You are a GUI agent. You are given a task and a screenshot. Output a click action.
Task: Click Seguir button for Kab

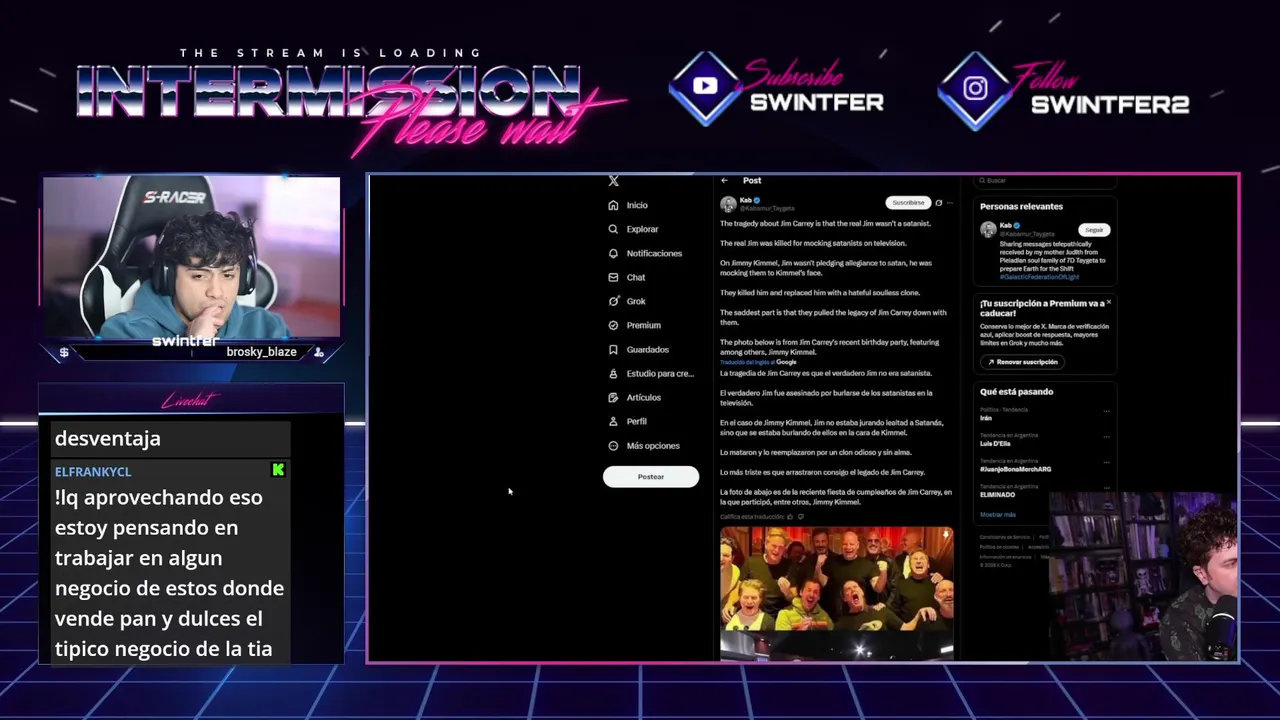tap(1094, 230)
